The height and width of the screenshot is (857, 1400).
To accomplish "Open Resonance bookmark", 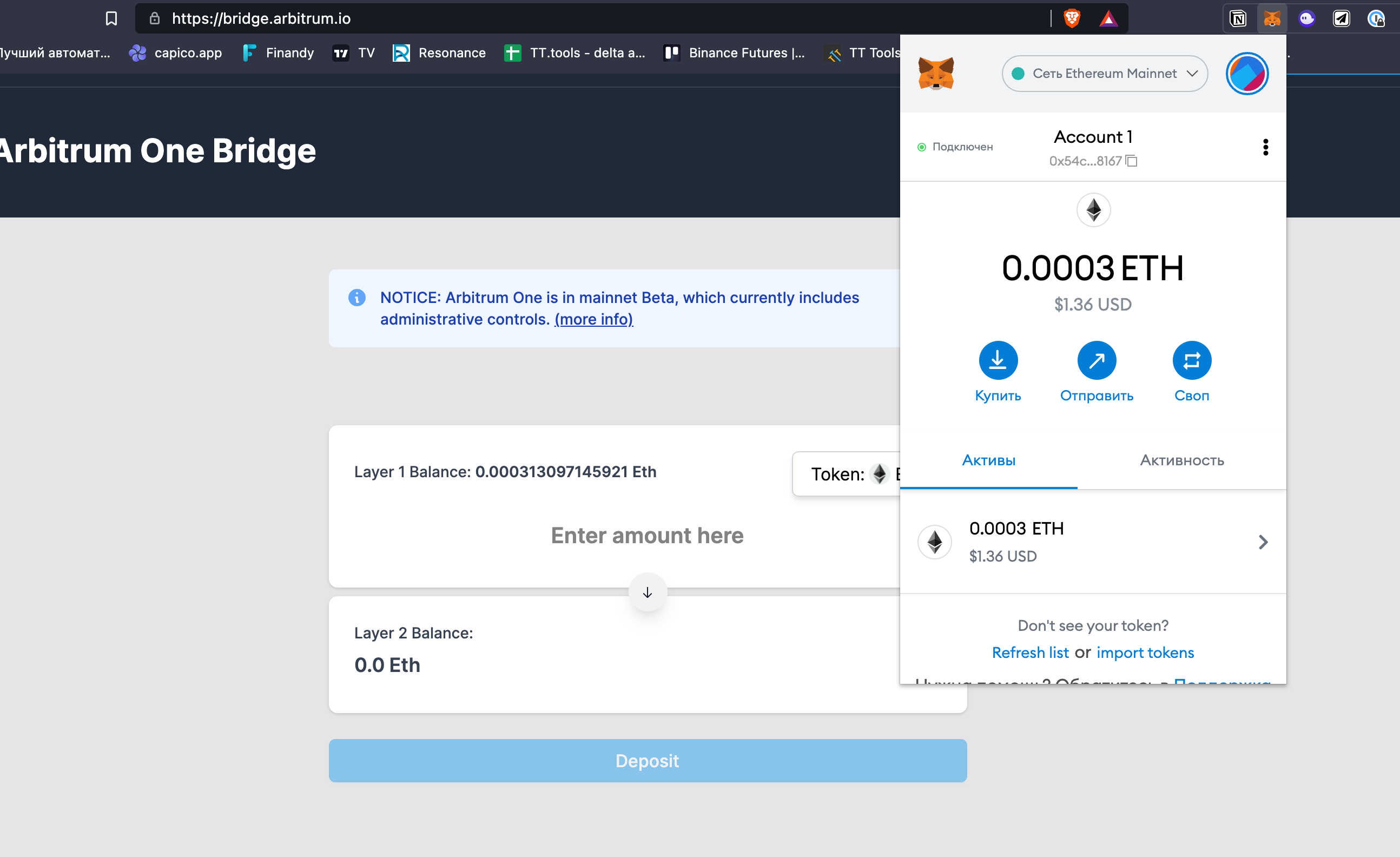I will [x=439, y=53].
